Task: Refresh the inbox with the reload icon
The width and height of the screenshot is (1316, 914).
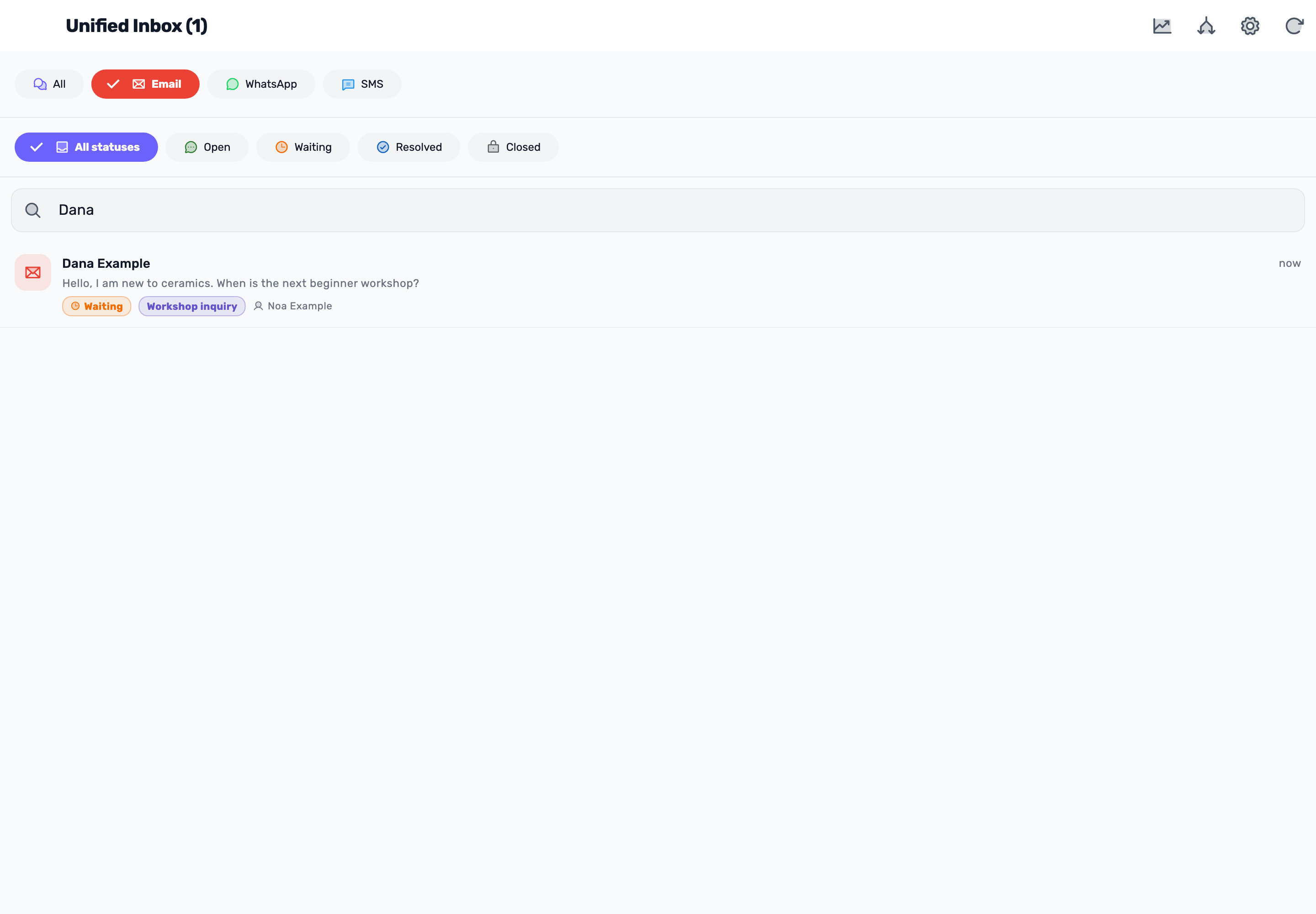Action: [1294, 26]
